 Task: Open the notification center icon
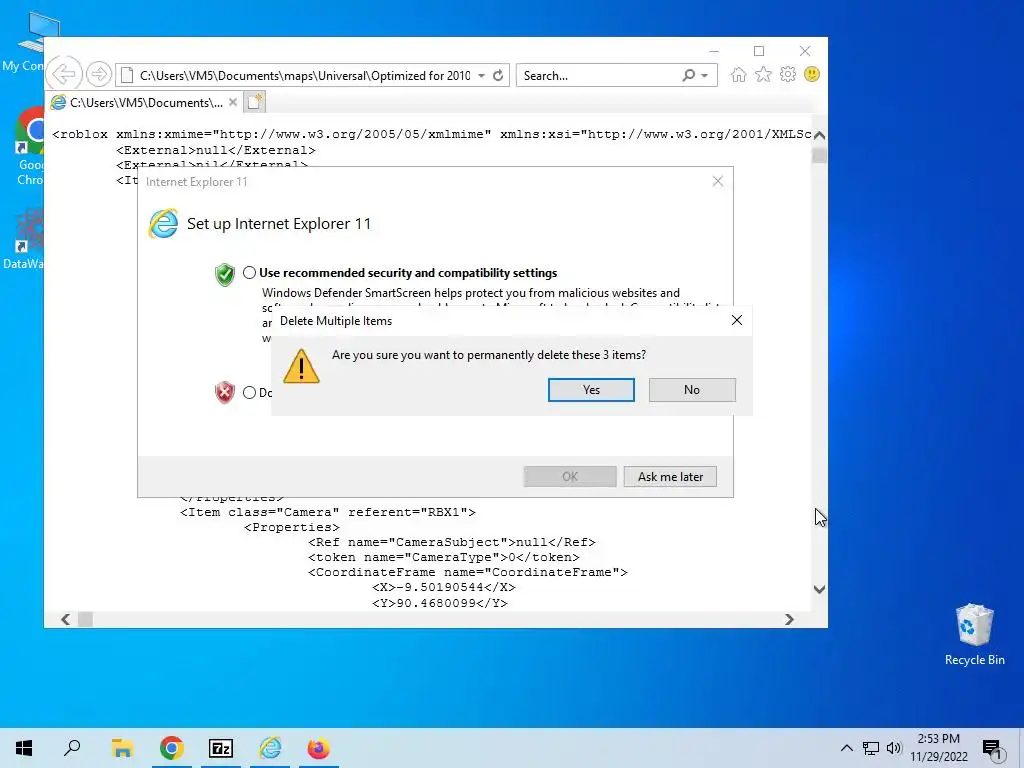[x=991, y=748]
